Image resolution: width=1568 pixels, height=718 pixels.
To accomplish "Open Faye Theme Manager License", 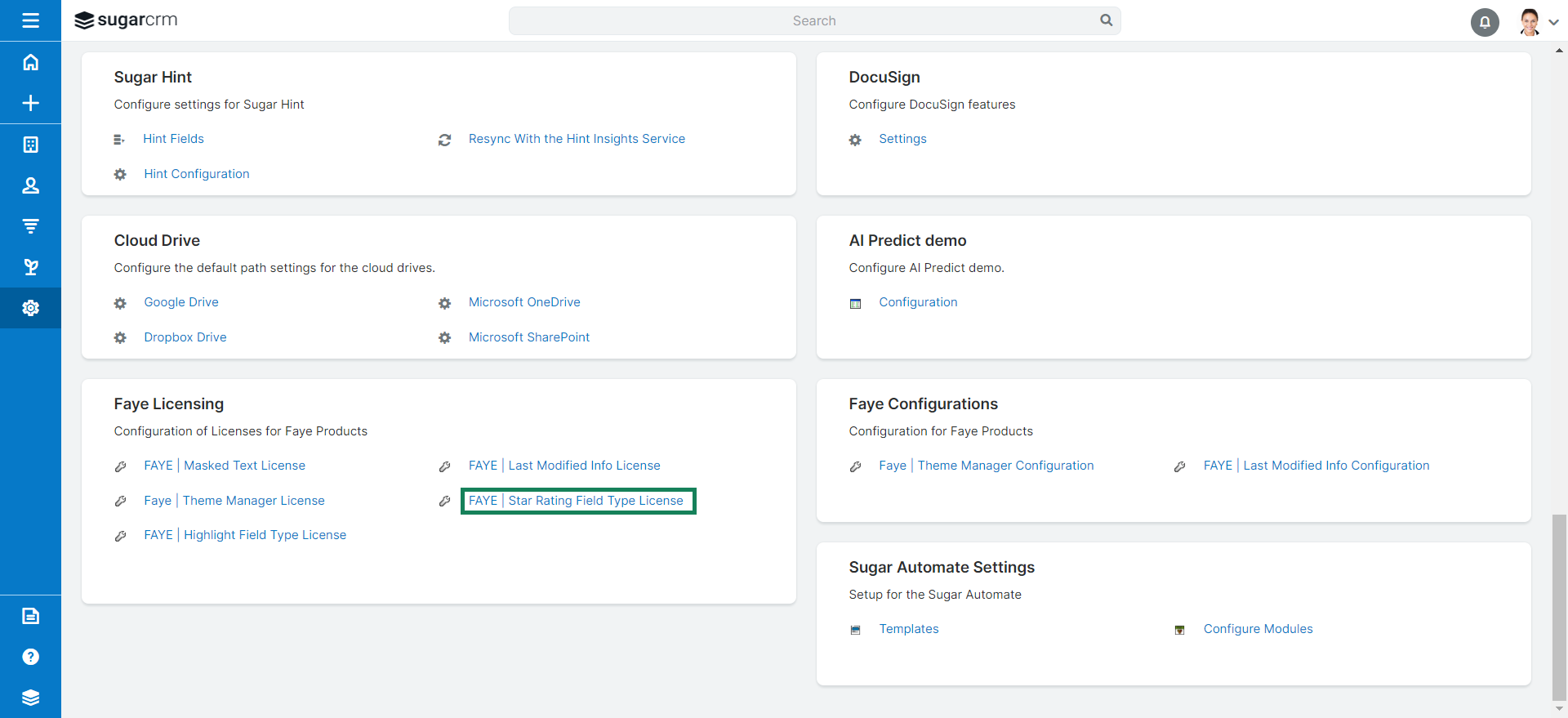I will click(x=234, y=501).
